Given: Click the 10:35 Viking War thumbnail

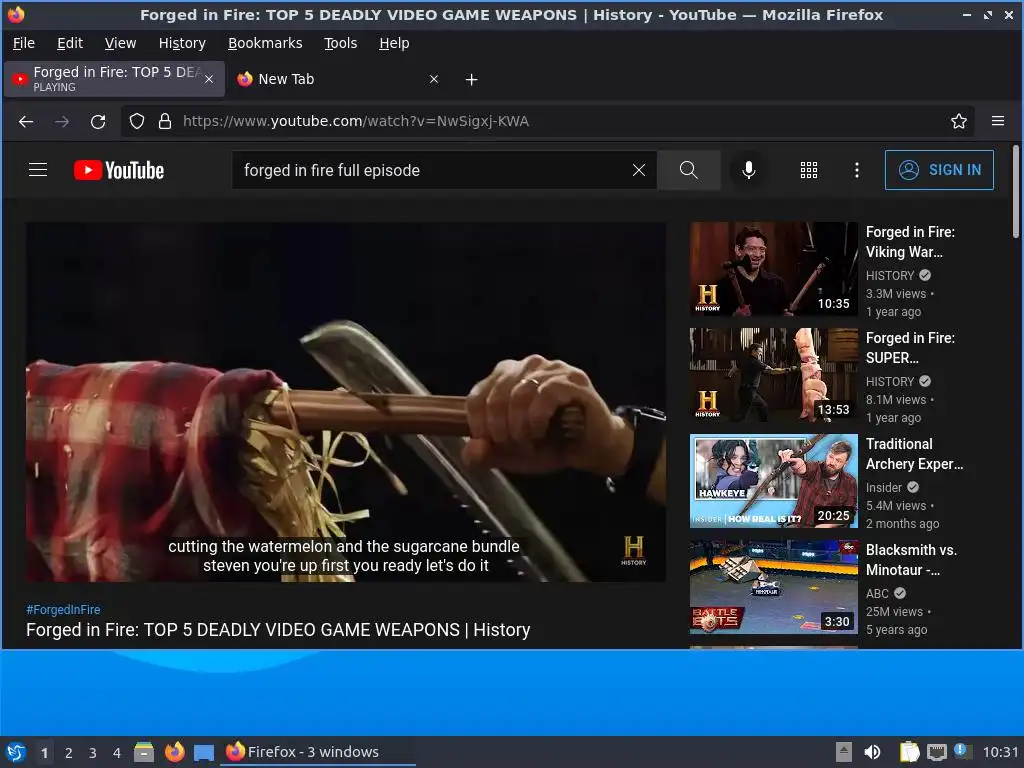Looking at the screenshot, I should point(773,269).
